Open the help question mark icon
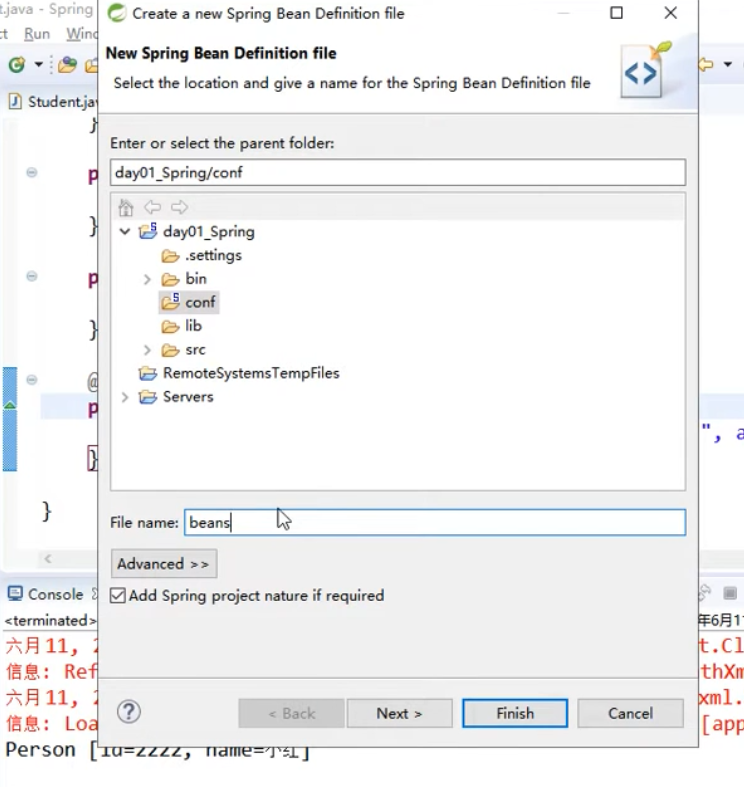 click(x=129, y=712)
